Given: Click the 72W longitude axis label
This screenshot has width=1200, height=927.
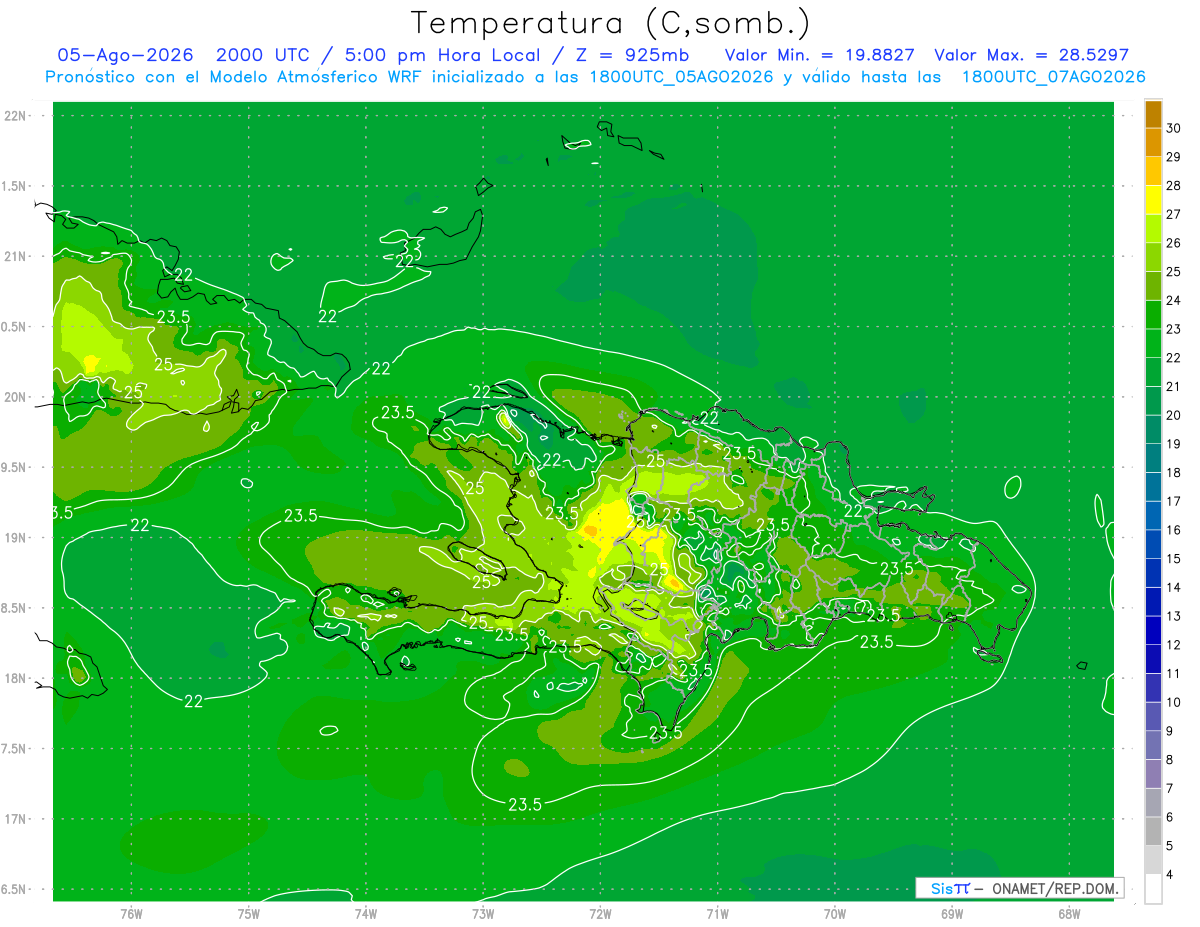Looking at the screenshot, I should tap(600, 913).
